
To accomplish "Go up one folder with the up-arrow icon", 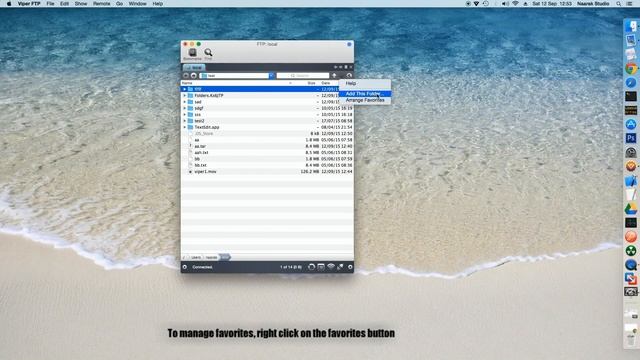I will pos(334,76).
